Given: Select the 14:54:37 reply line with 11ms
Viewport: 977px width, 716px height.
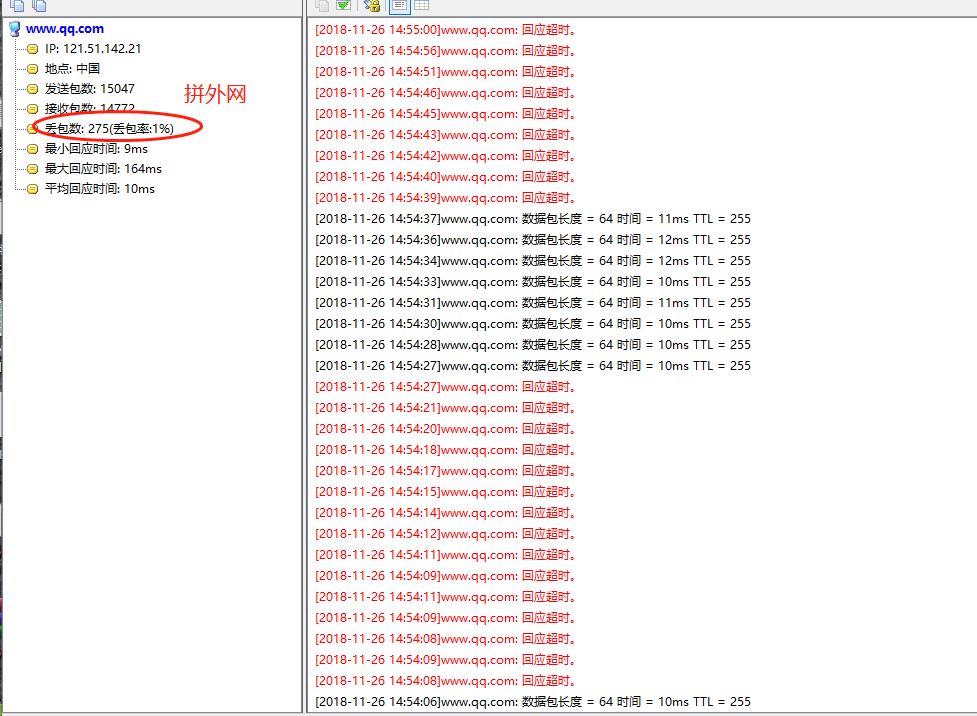Looking at the screenshot, I should (533, 219).
